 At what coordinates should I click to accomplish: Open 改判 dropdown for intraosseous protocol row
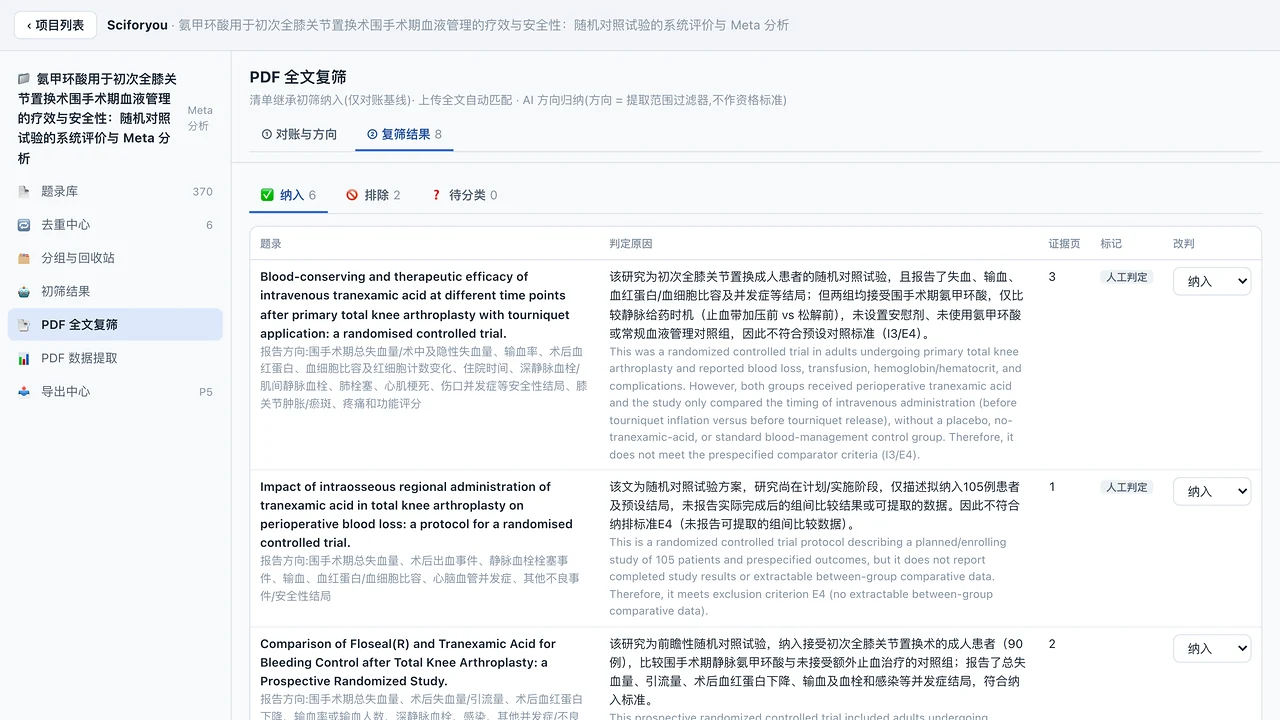click(1212, 491)
